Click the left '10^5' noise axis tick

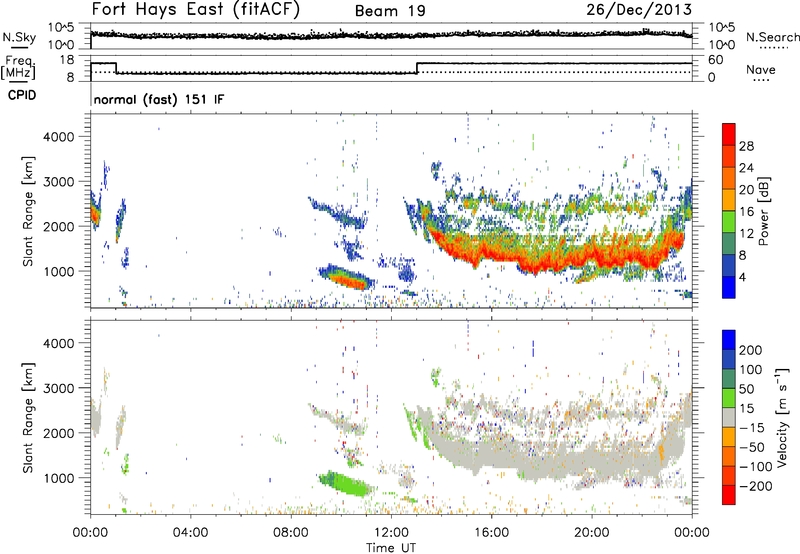click(x=61, y=28)
